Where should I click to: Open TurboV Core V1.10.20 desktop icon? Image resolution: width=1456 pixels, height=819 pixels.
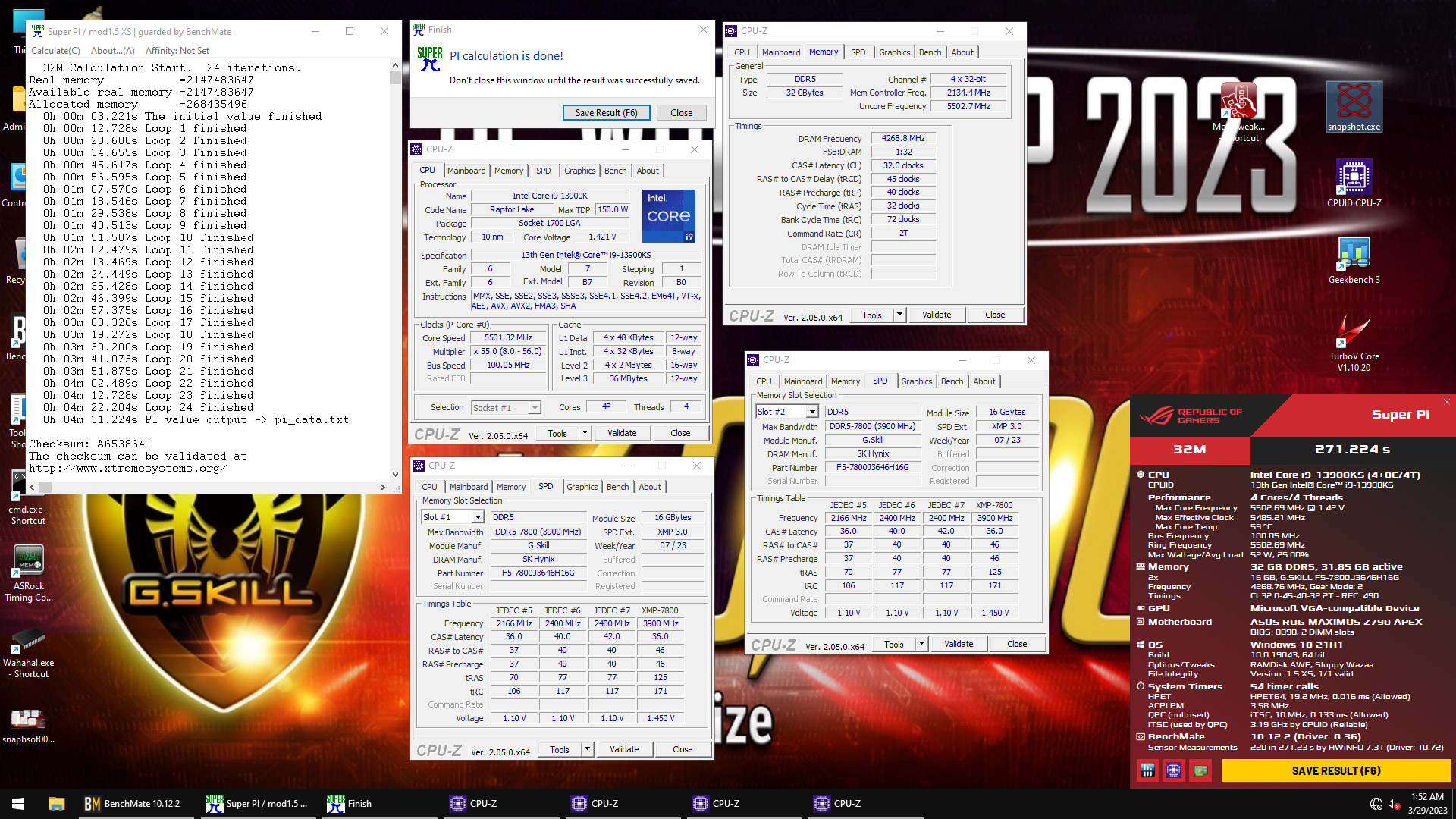coord(1354,343)
